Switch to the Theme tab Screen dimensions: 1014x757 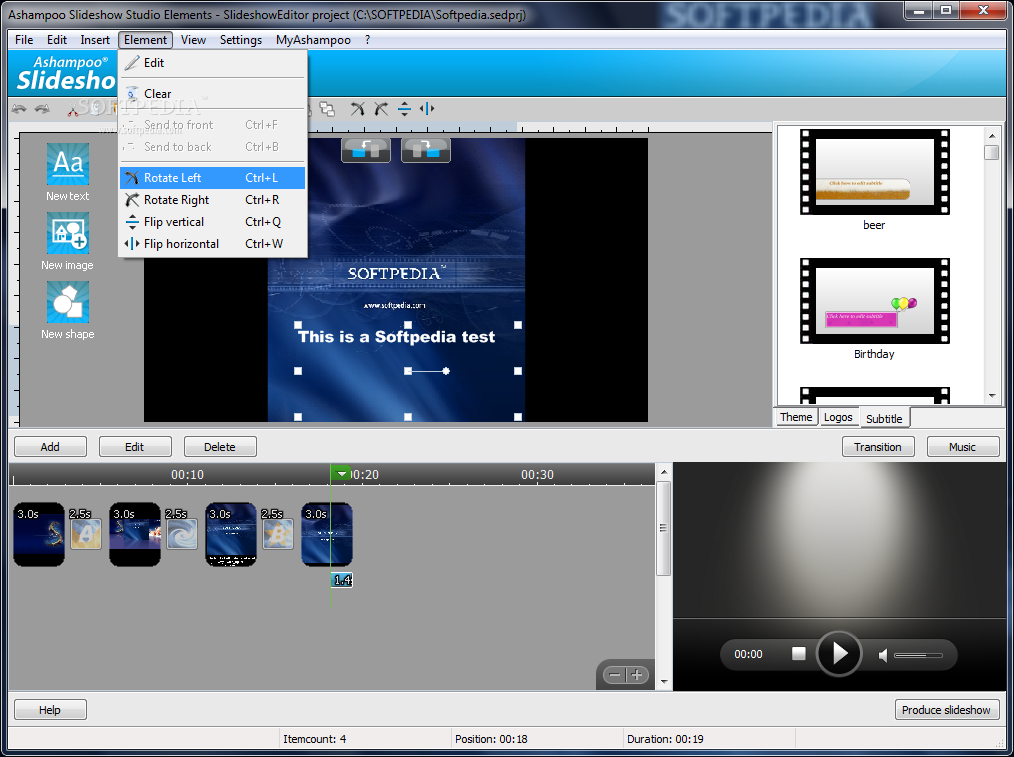(796, 418)
